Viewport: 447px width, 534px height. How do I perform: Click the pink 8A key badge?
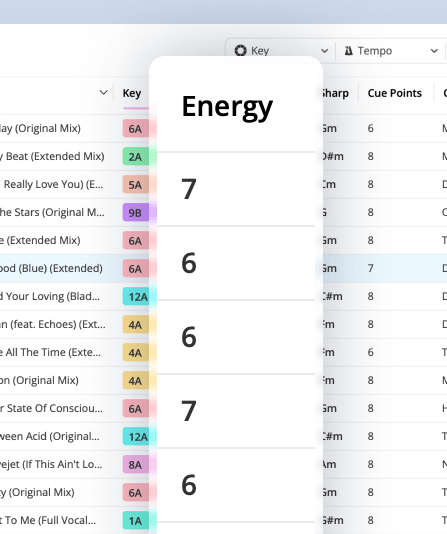(136, 465)
